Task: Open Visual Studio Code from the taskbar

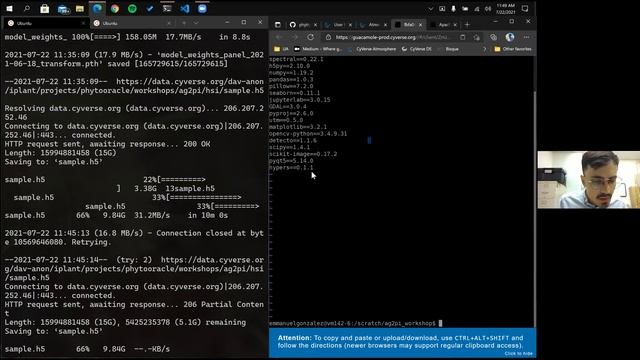Action: pyautogui.click(x=184, y=8)
